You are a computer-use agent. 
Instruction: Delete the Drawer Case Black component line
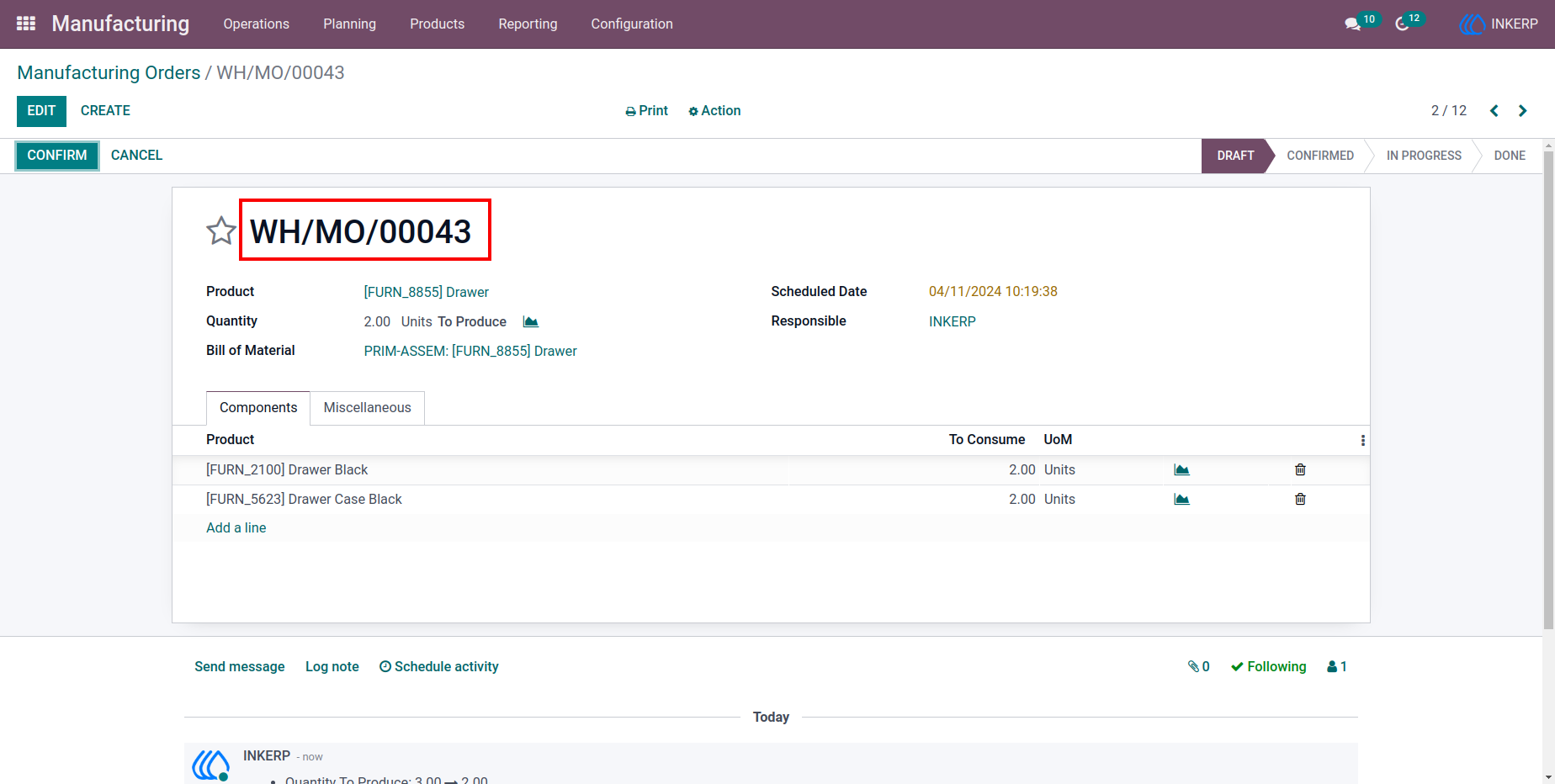1300,499
